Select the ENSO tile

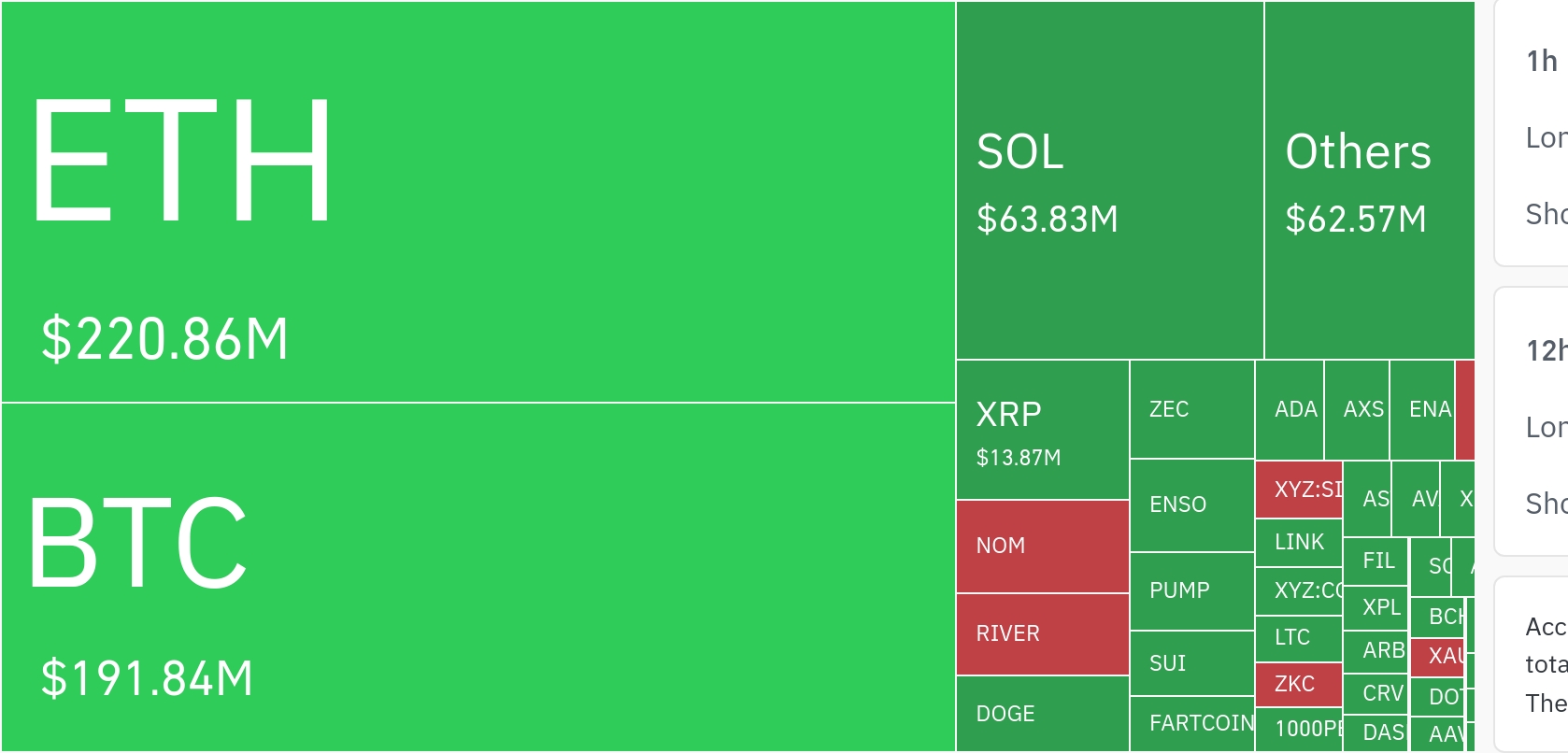click(x=1191, y=505)
